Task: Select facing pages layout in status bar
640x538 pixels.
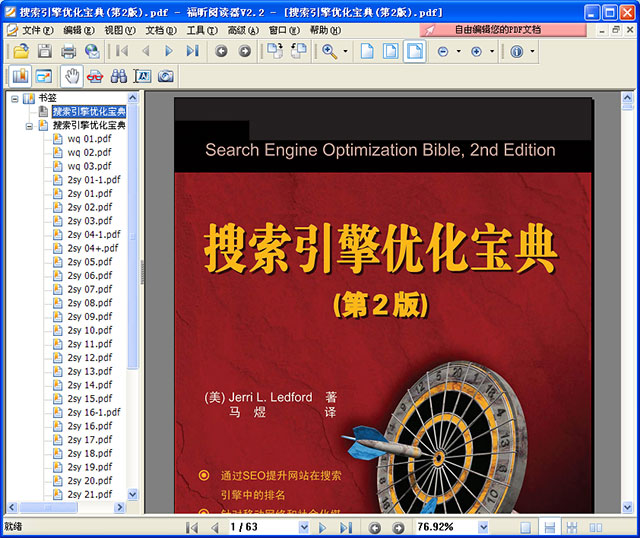Action: tap(596, 528)
